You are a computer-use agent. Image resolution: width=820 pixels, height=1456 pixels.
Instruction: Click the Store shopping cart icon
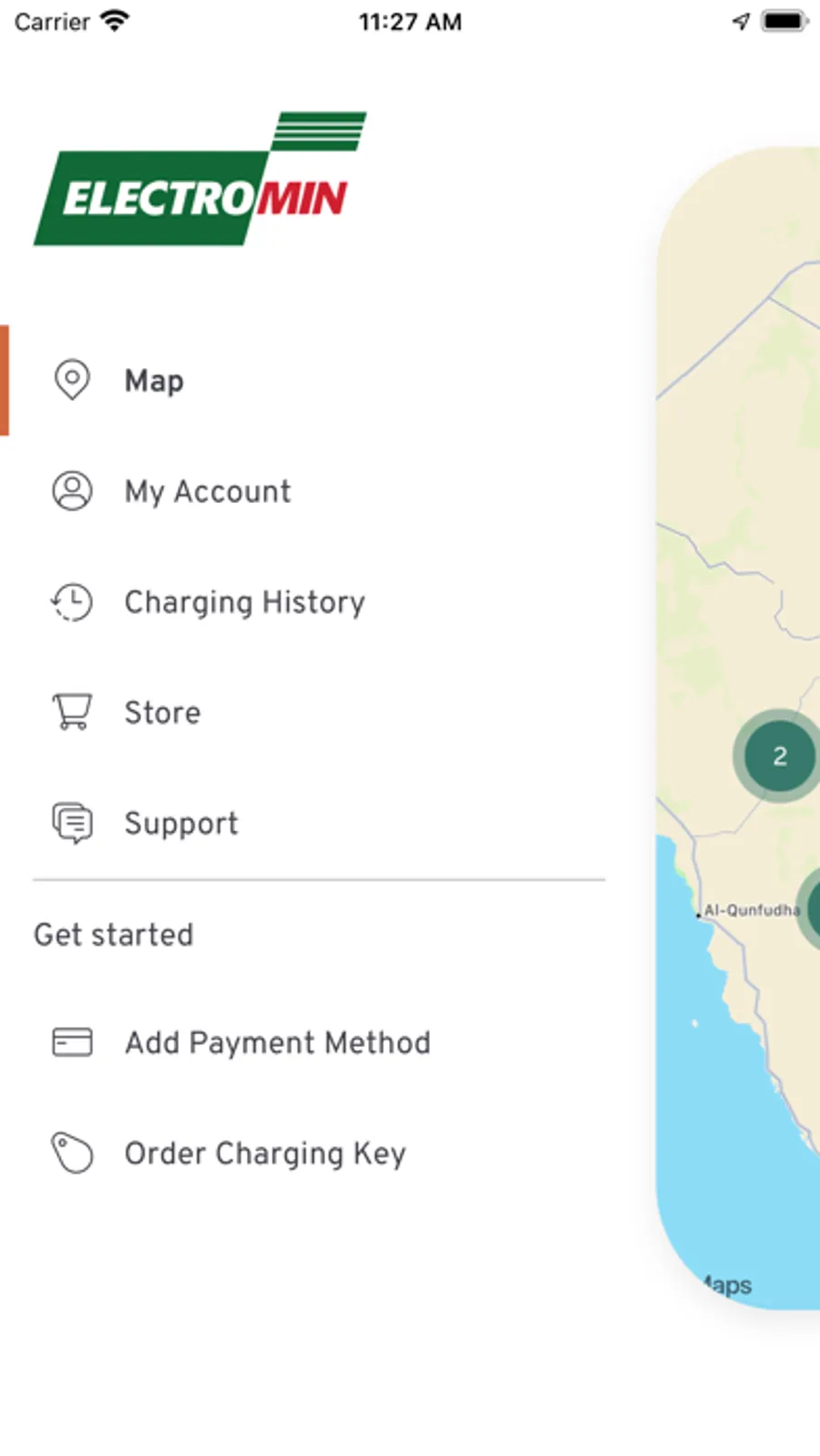[72, 712]
